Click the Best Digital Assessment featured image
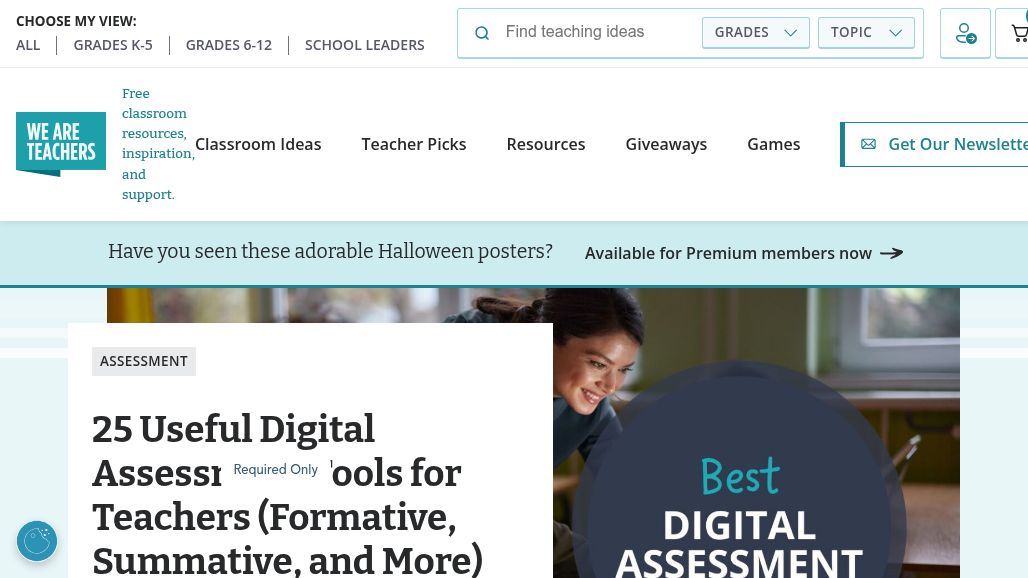Image resolution: width=1028 pixels, height=578 pixels. (x=757, y=433)
